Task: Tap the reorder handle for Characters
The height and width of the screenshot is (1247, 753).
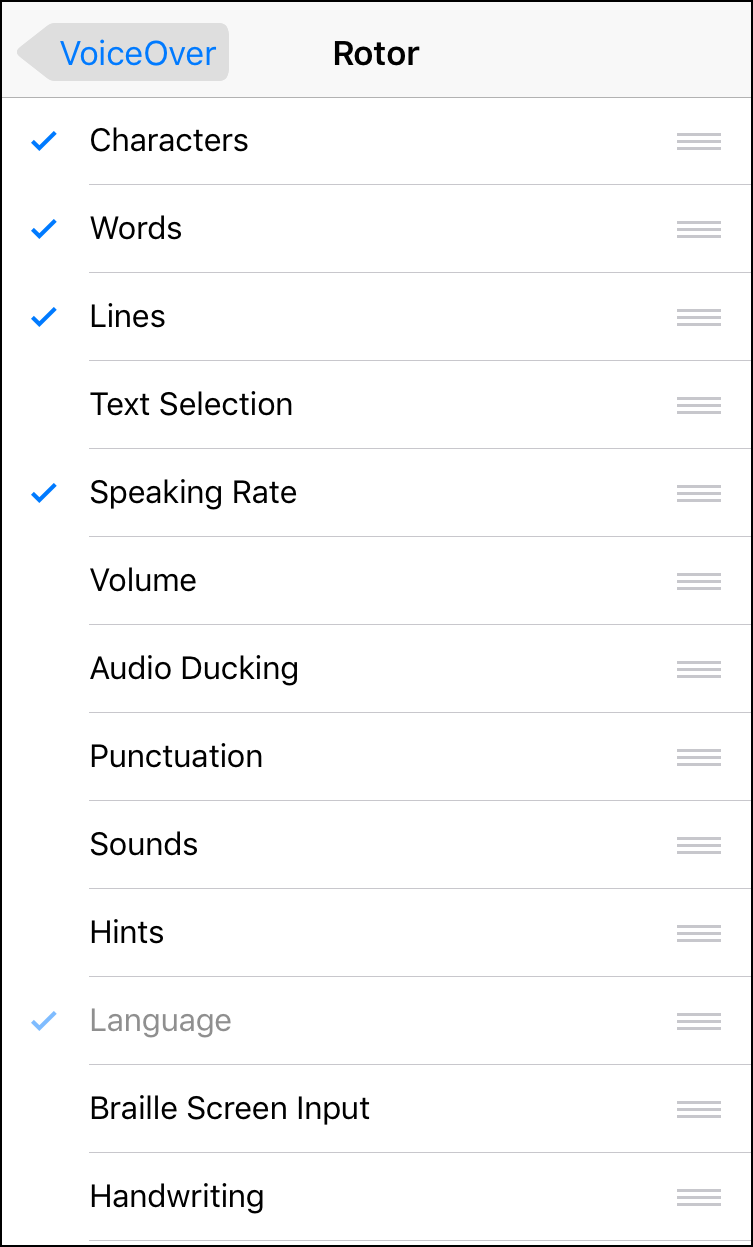Action: click(x=698, y=141)
